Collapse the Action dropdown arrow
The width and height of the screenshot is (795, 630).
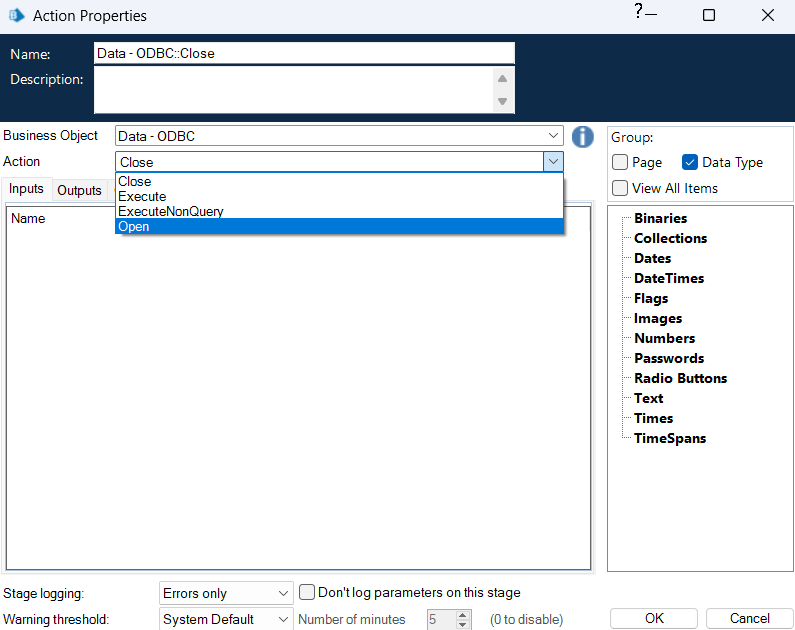(553, 162)
